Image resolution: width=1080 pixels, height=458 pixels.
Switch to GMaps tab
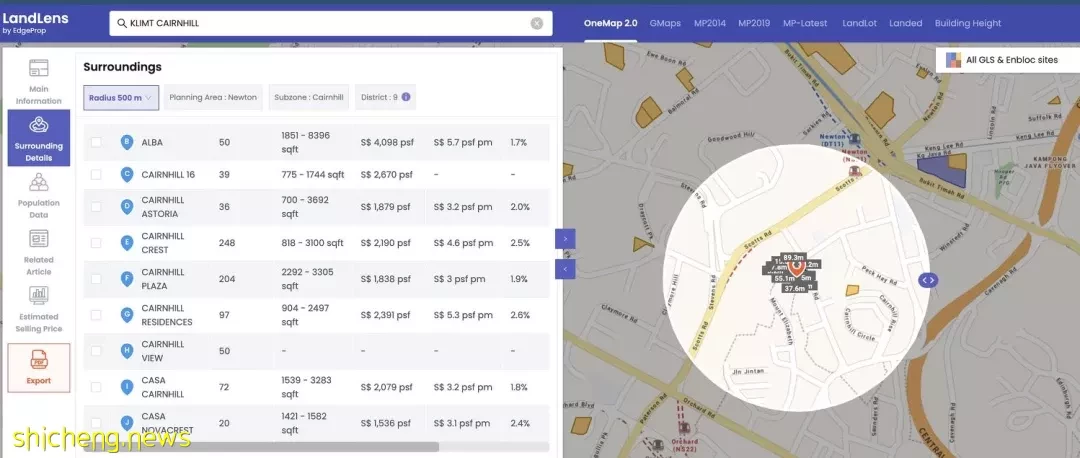coord(665,23)
